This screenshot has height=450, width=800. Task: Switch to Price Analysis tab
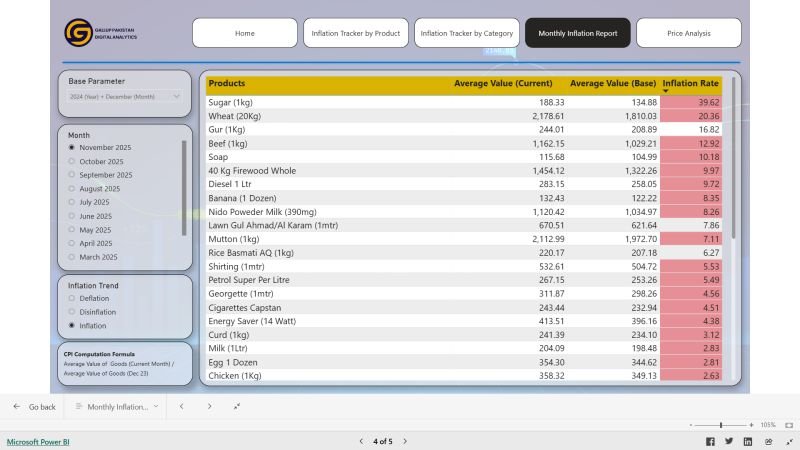click(688, 33)
